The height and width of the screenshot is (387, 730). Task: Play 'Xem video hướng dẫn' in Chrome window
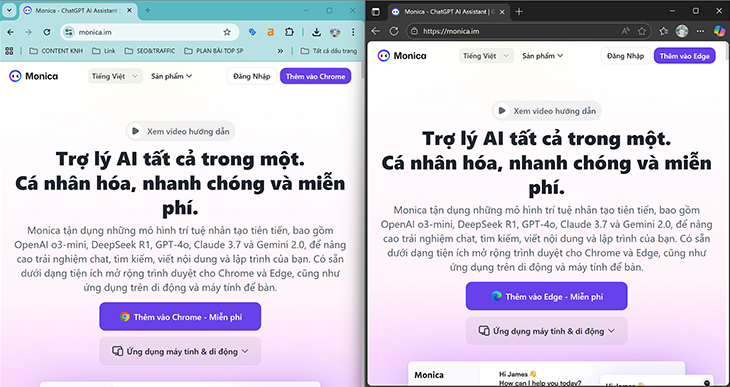coord(181,131)
